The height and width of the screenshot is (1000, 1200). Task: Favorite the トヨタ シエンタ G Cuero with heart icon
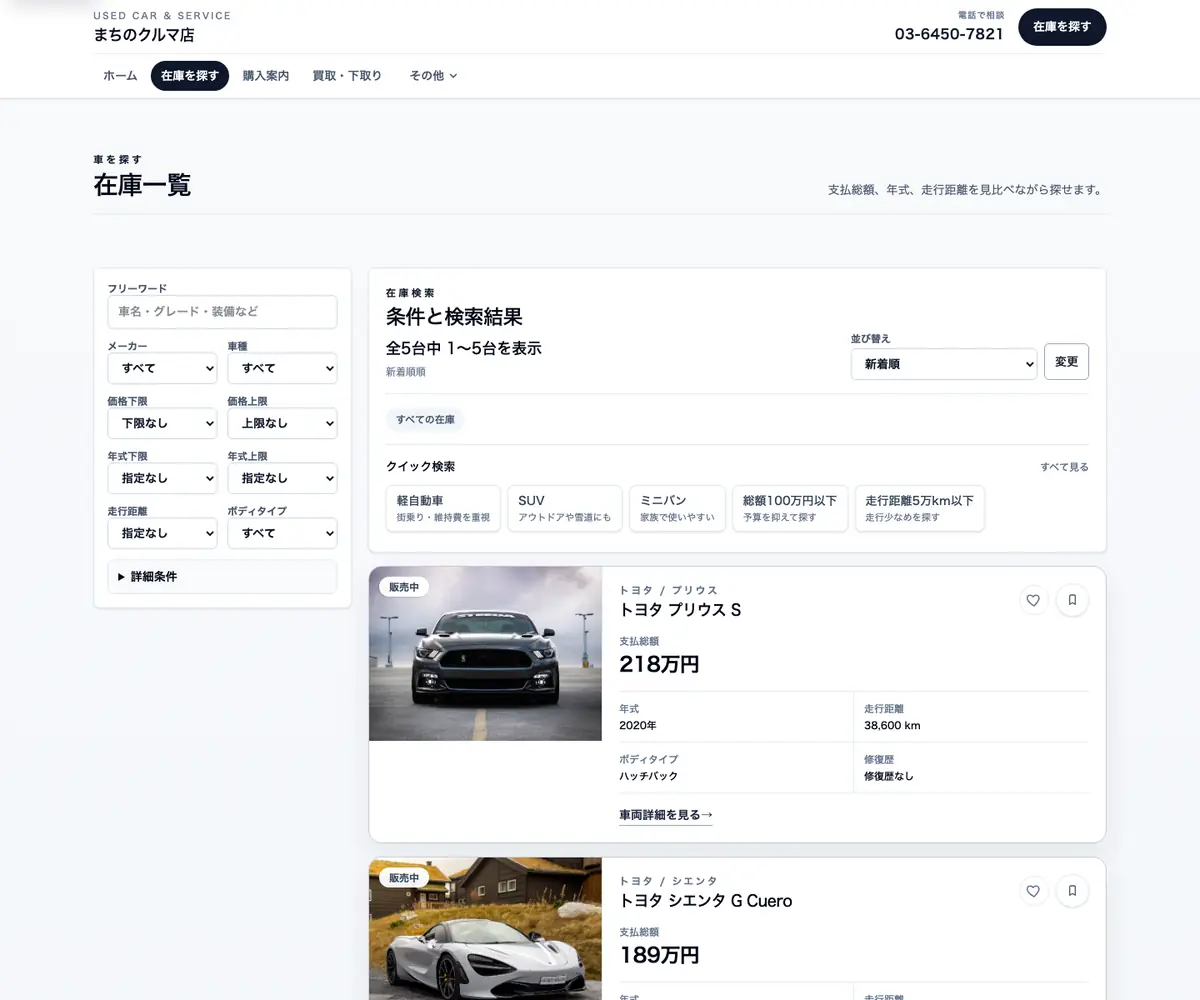1034,890
